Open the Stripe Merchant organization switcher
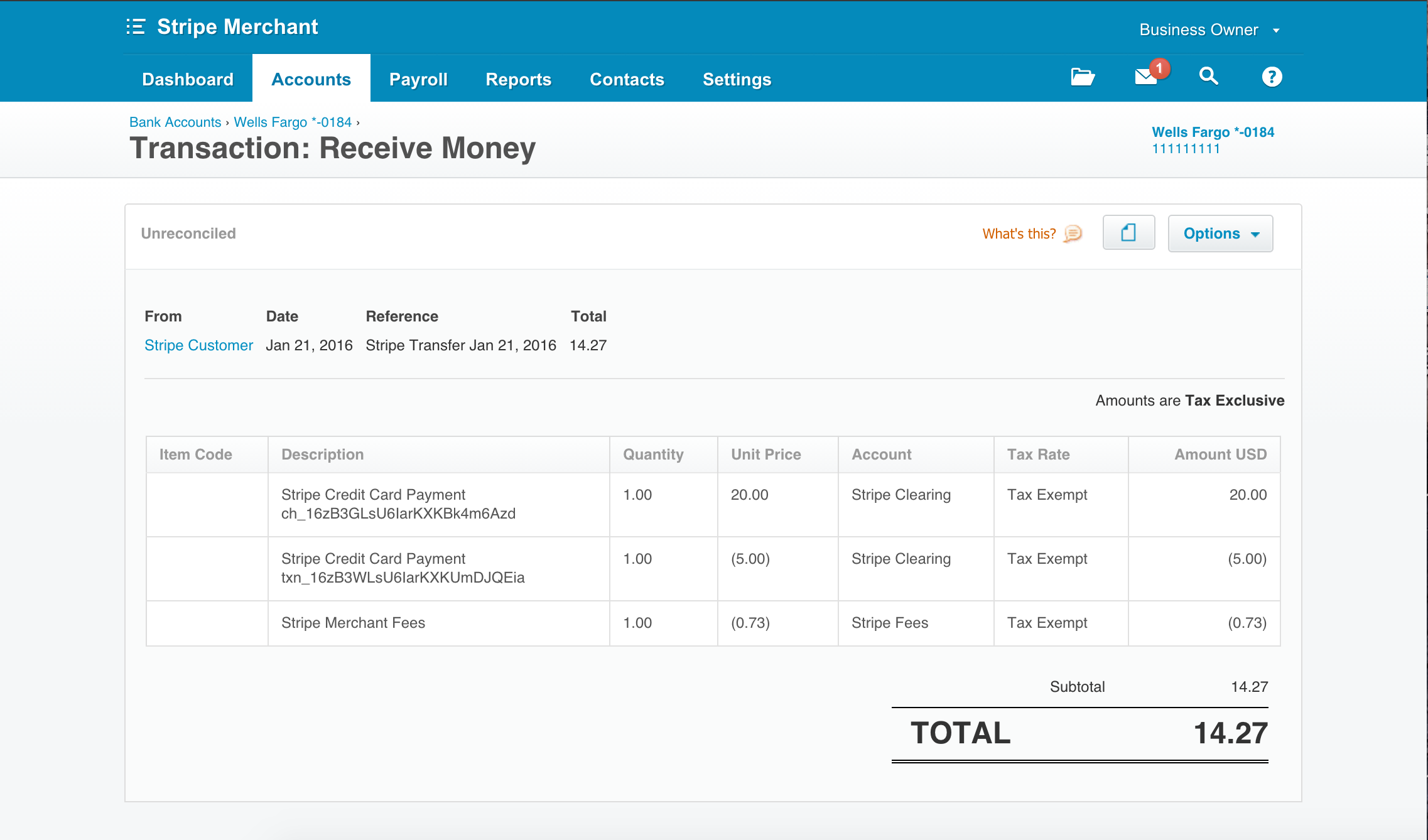This screenshot has height=840, width=1428. point(237,27)
